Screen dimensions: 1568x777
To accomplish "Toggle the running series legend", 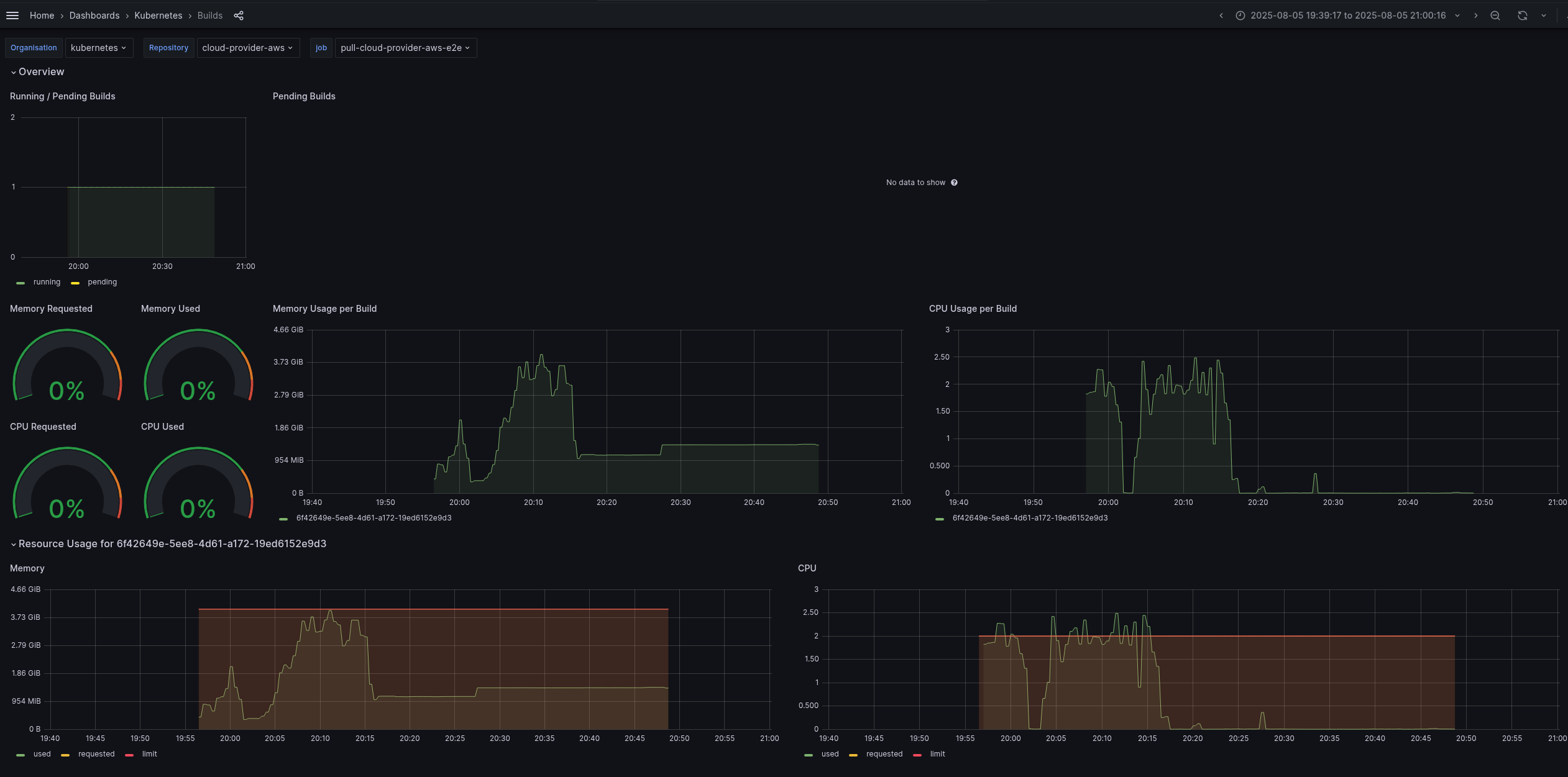I will (x=46, y=282).
